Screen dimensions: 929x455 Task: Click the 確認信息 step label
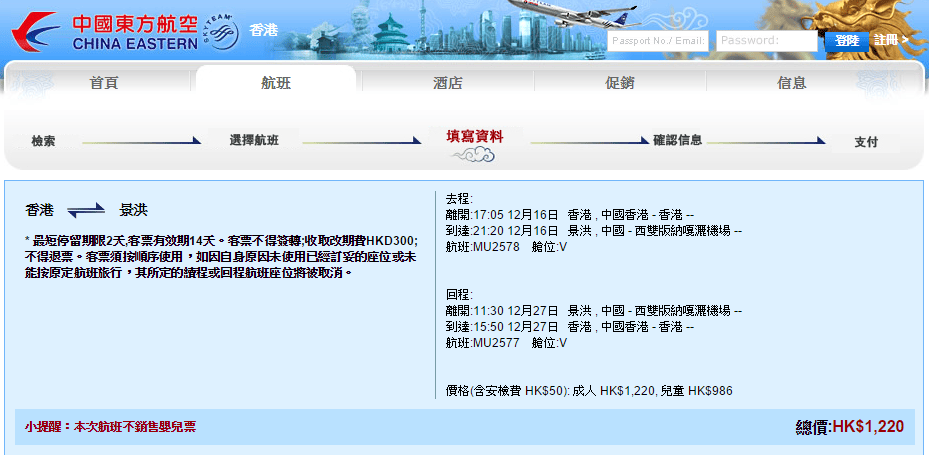(677, 140)
